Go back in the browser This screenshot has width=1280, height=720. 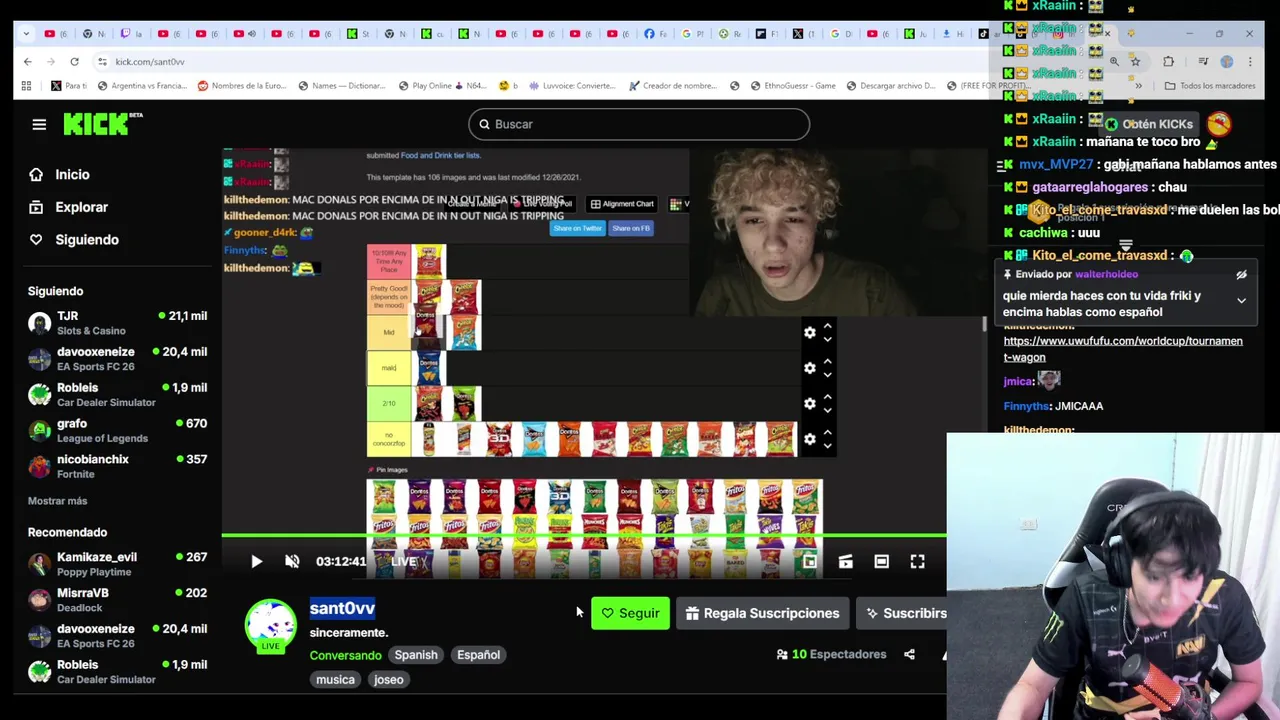click(x=28, y=62)
